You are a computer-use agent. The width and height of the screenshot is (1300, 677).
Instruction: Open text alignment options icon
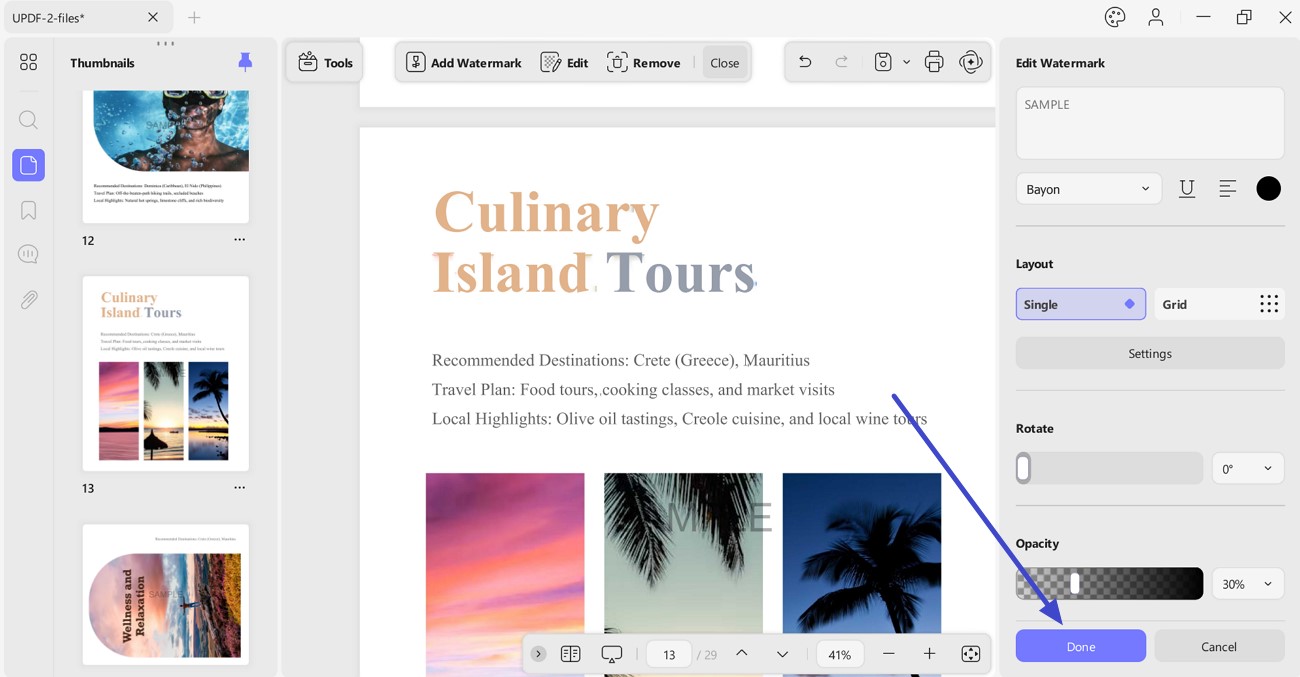click(x=1228, y=189)
